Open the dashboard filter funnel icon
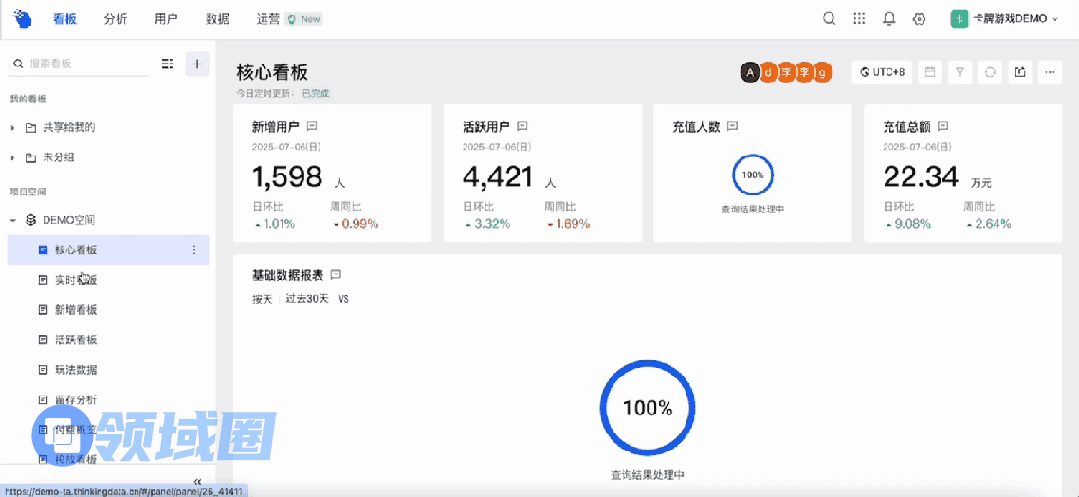The image size is (1079, 497). pos(960,72)
